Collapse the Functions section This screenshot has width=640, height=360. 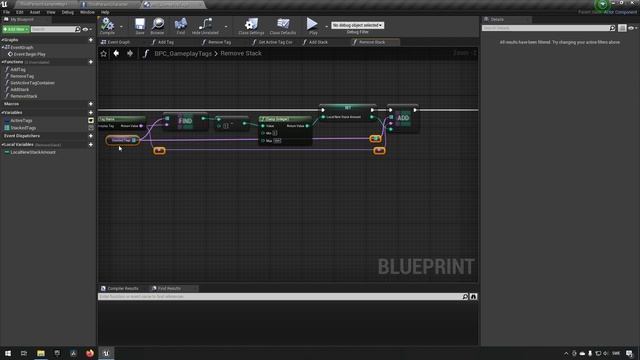pyautogui.click(x=2, y=62)
